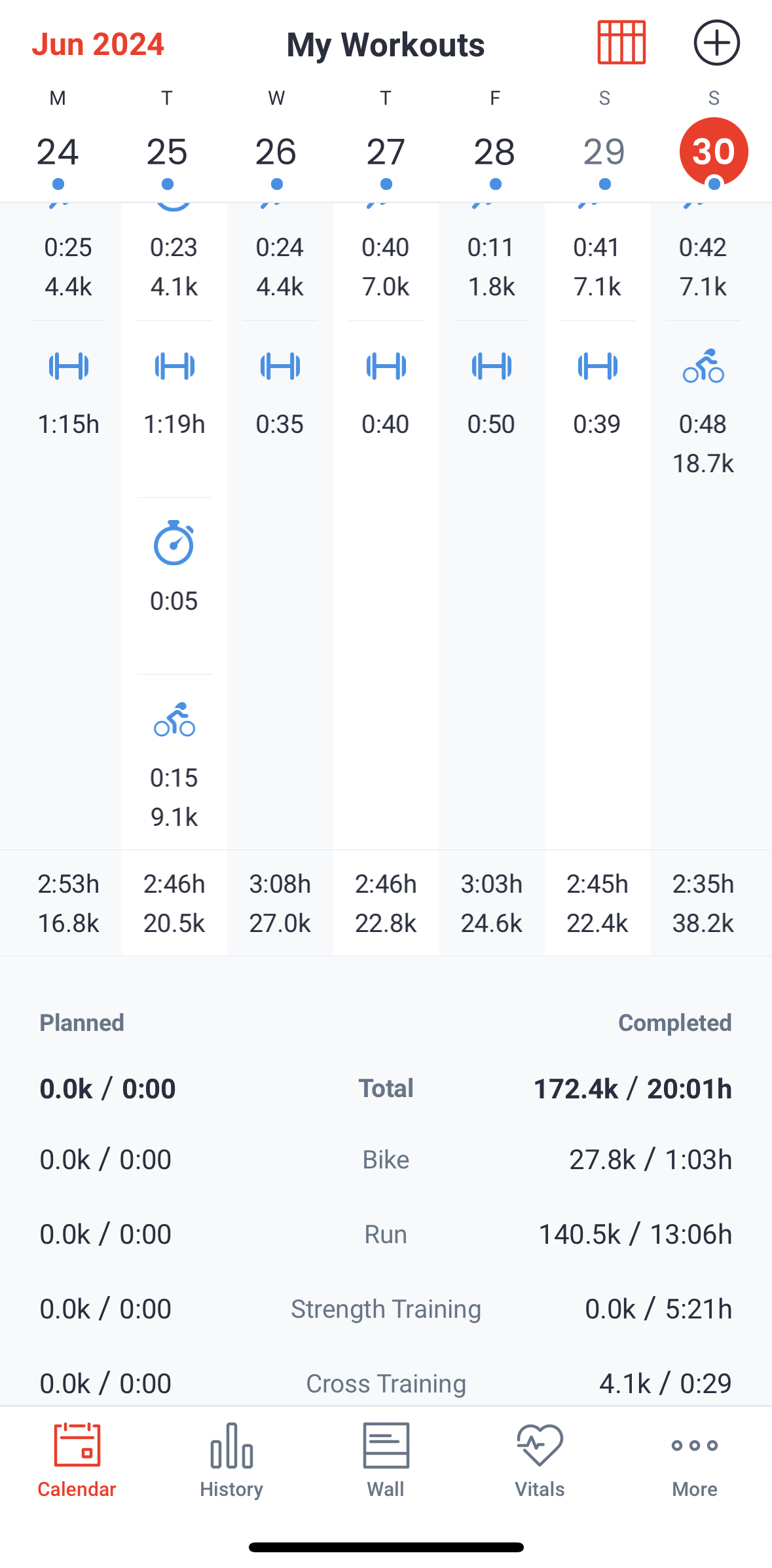Tap Wednesday's 3:08h daily total

(x=280, y=903)
